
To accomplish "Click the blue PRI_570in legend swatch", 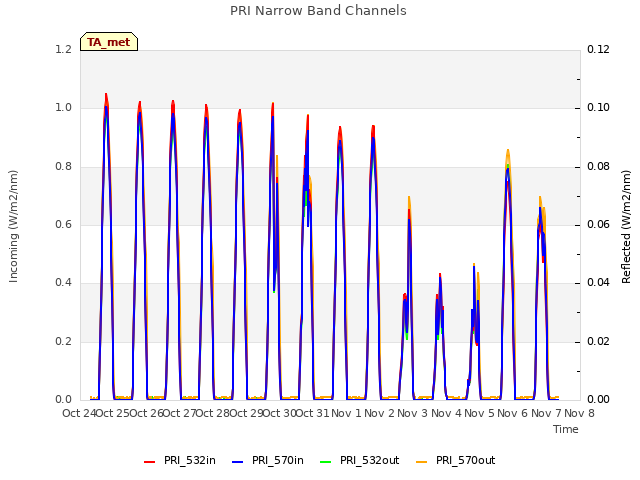I will (x=238, y=462).
